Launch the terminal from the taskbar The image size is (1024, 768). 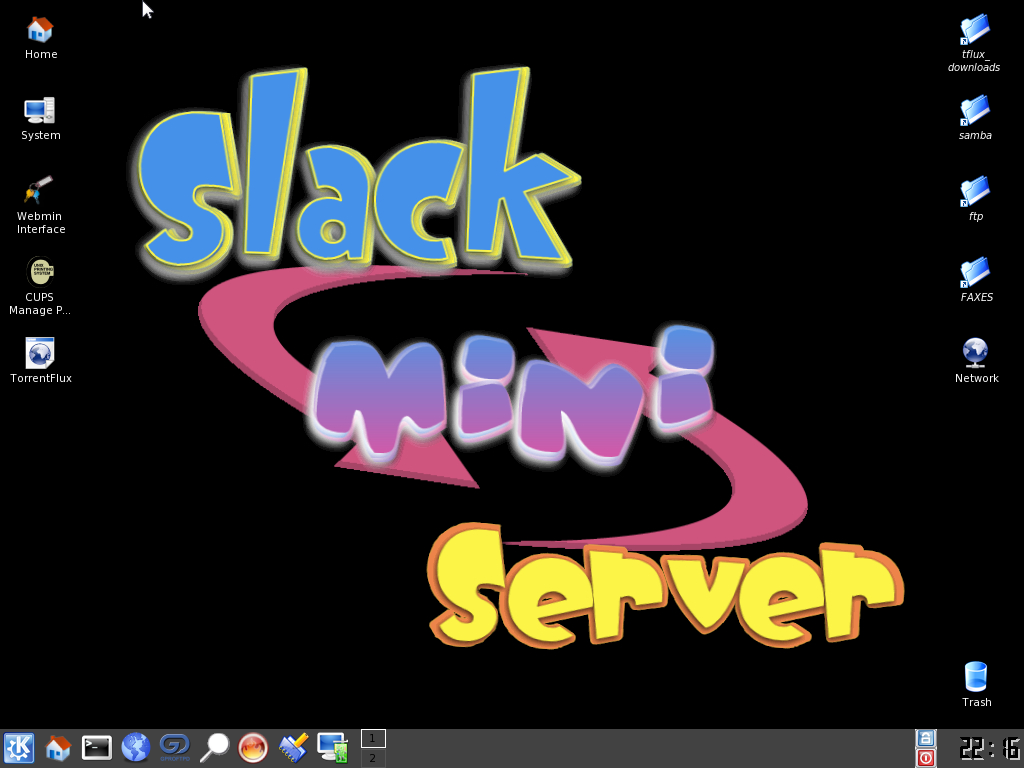(x=97, y=747)
